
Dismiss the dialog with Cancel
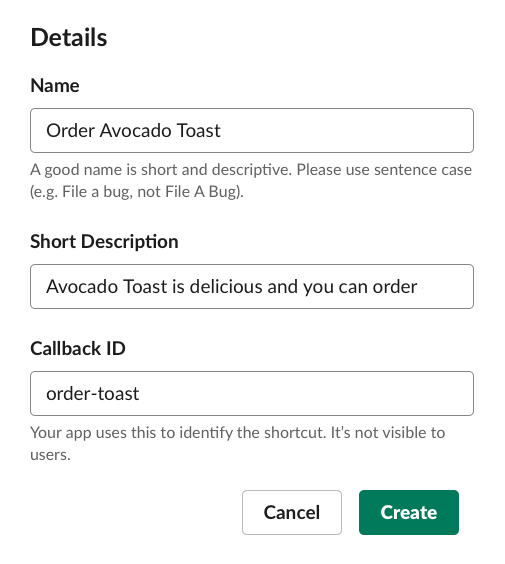click(292, 512)
